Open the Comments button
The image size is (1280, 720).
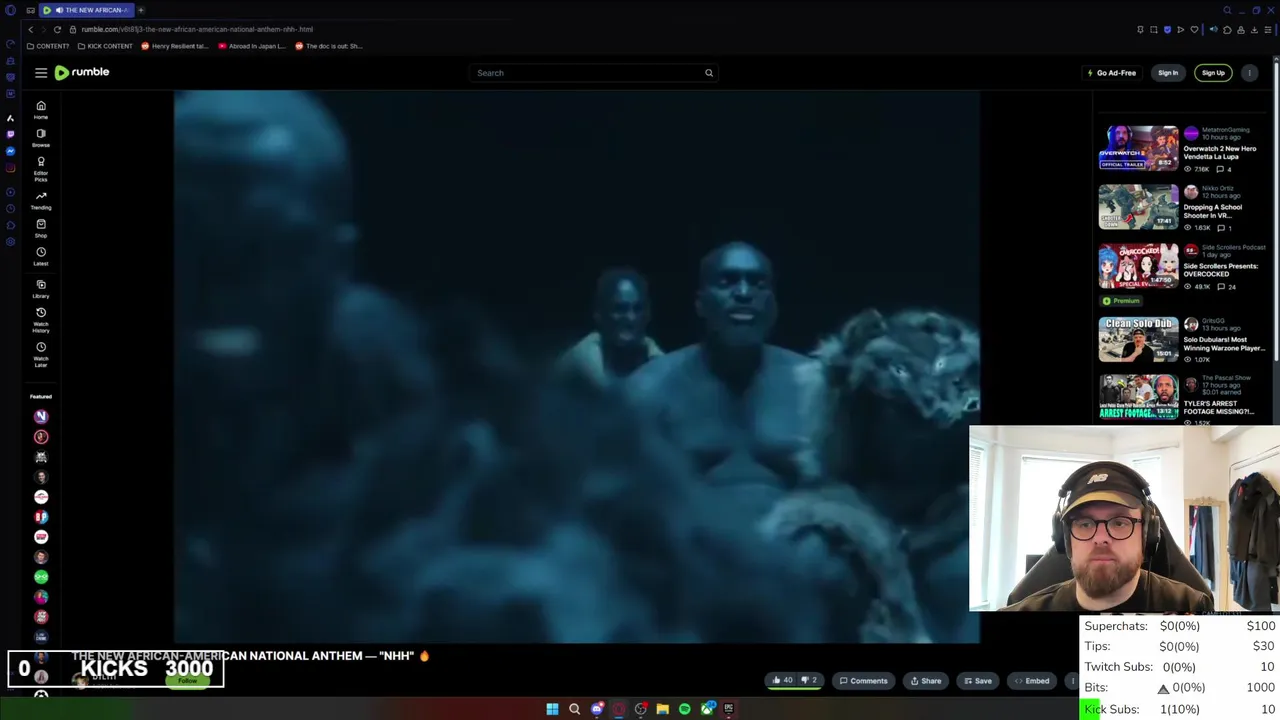tap(863, 681)
